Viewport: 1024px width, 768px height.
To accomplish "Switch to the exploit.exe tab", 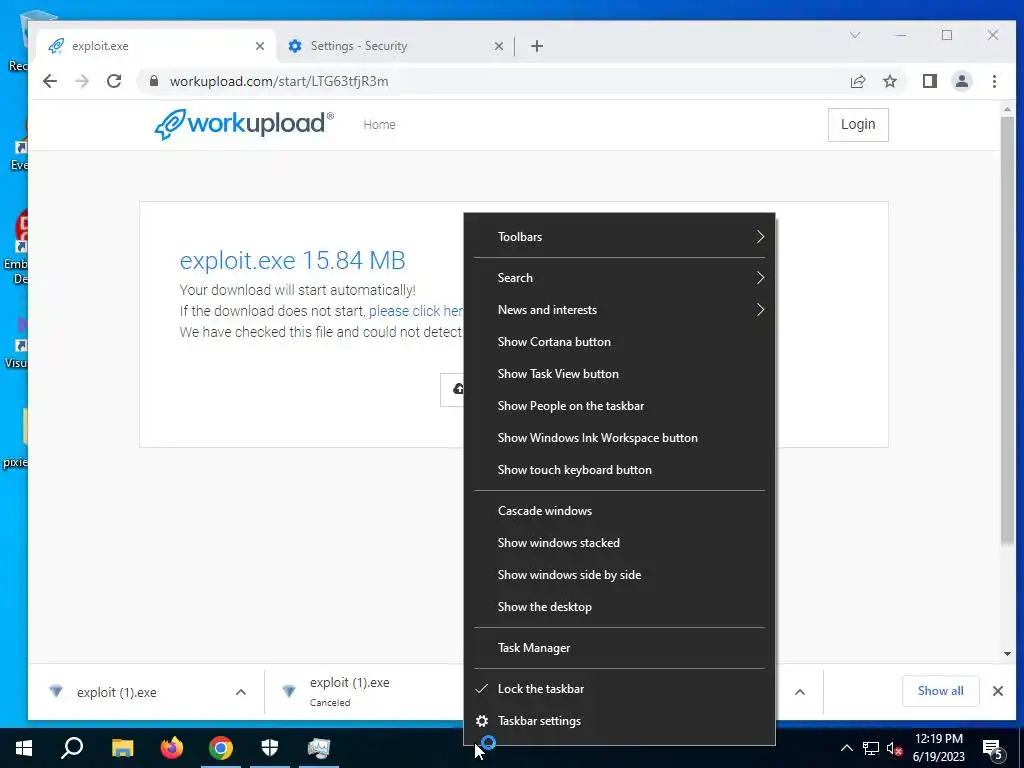I will coord(155,46).
